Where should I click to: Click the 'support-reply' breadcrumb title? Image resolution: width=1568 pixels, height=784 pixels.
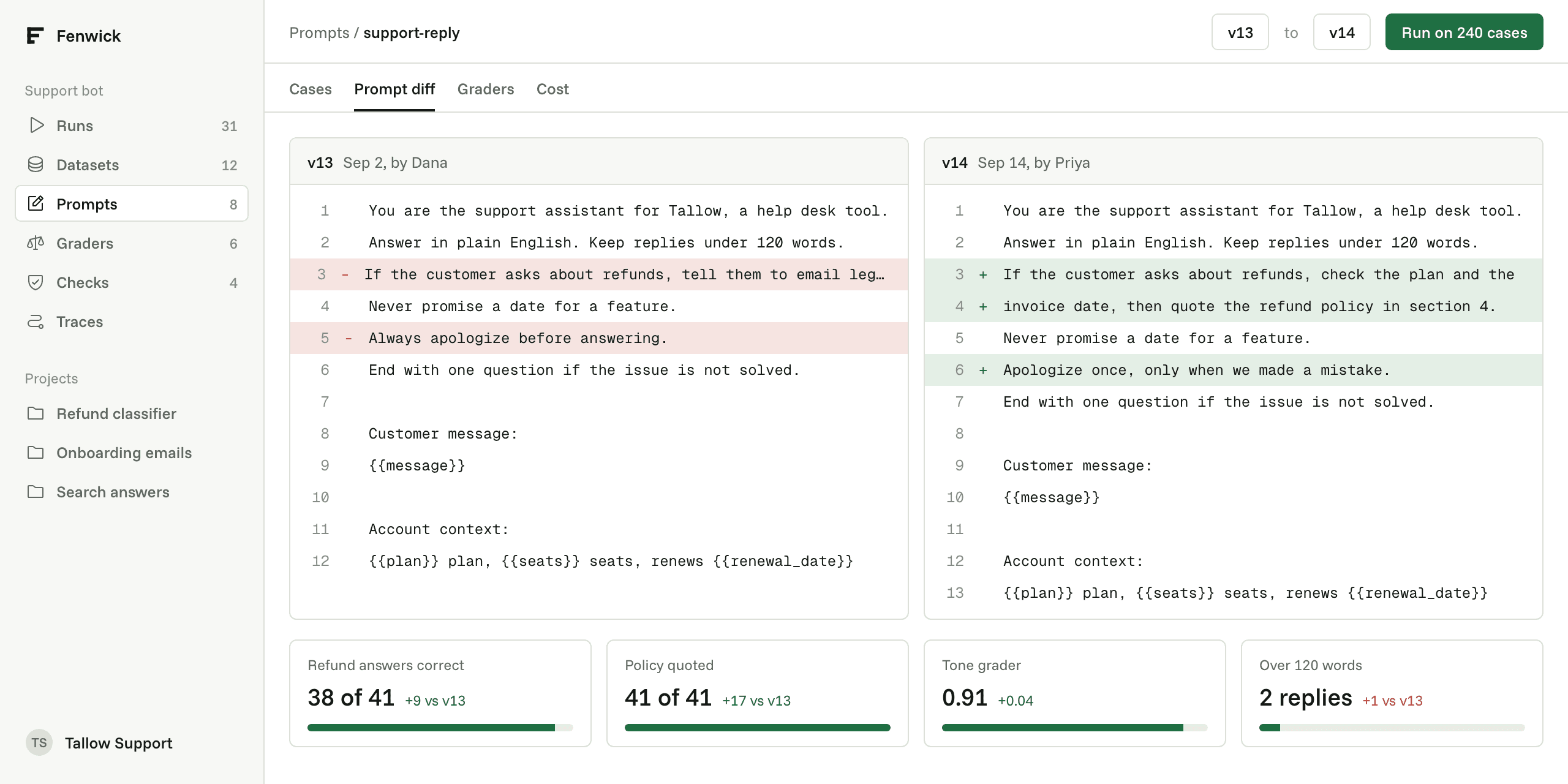[412, 33]
